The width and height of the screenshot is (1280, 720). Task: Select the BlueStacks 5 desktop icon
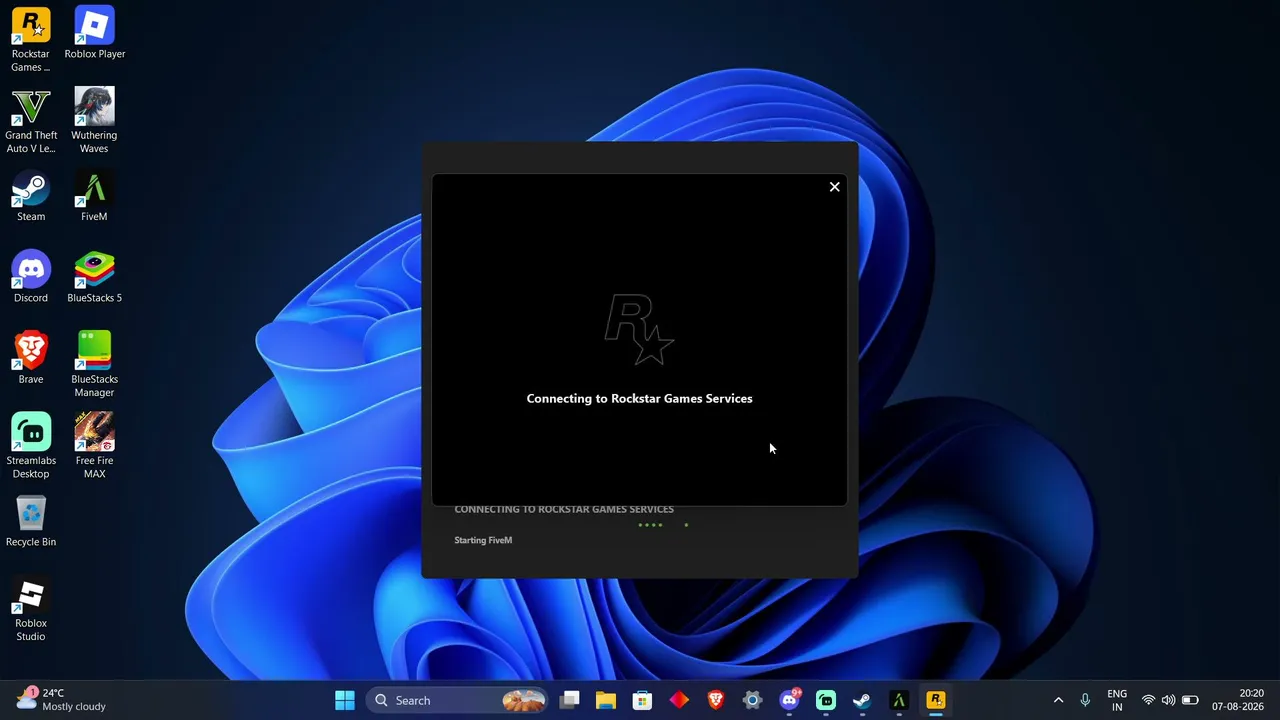tap(94, 277)
